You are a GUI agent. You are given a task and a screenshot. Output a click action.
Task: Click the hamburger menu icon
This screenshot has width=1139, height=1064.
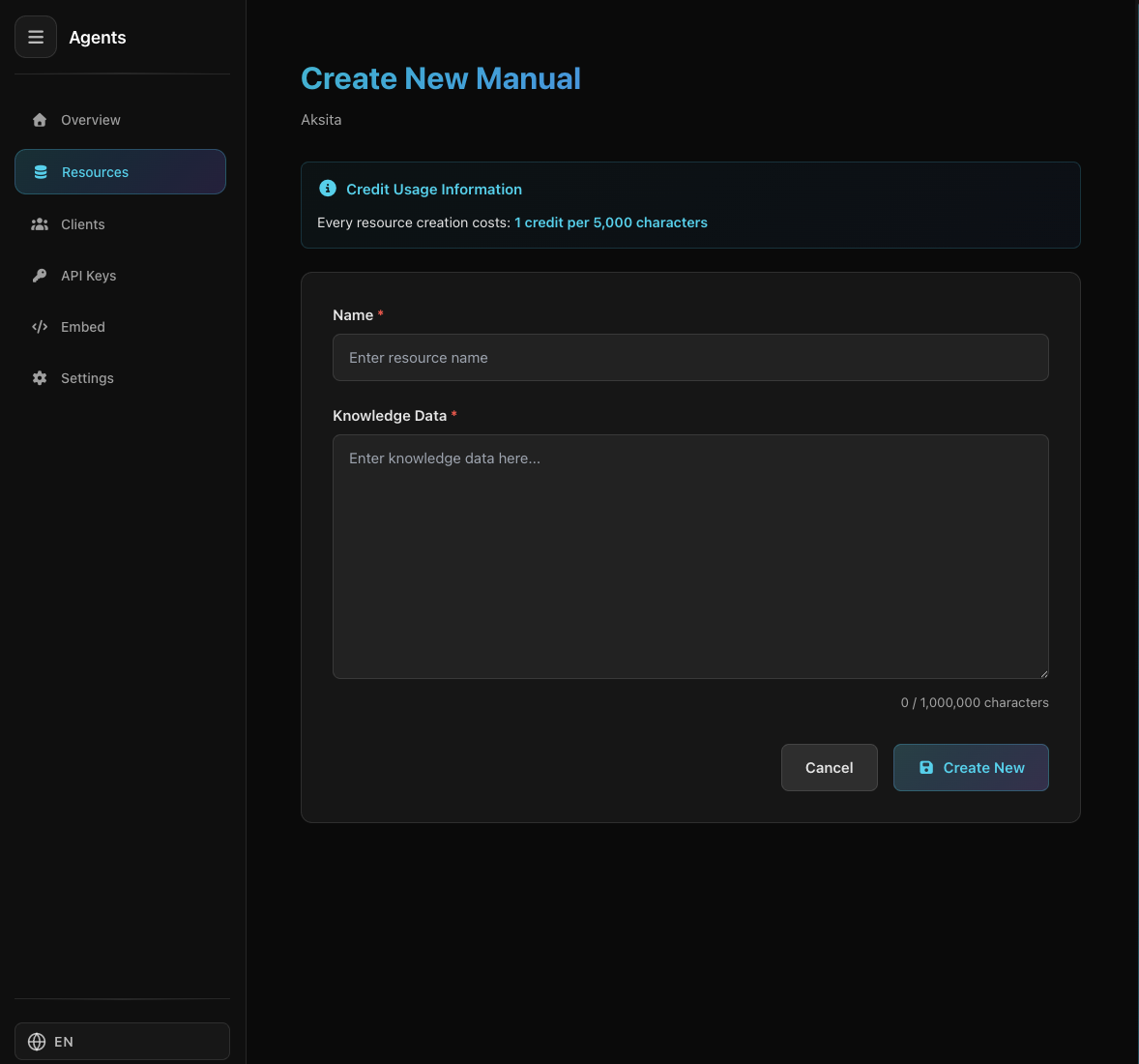(x=36, y=38)
